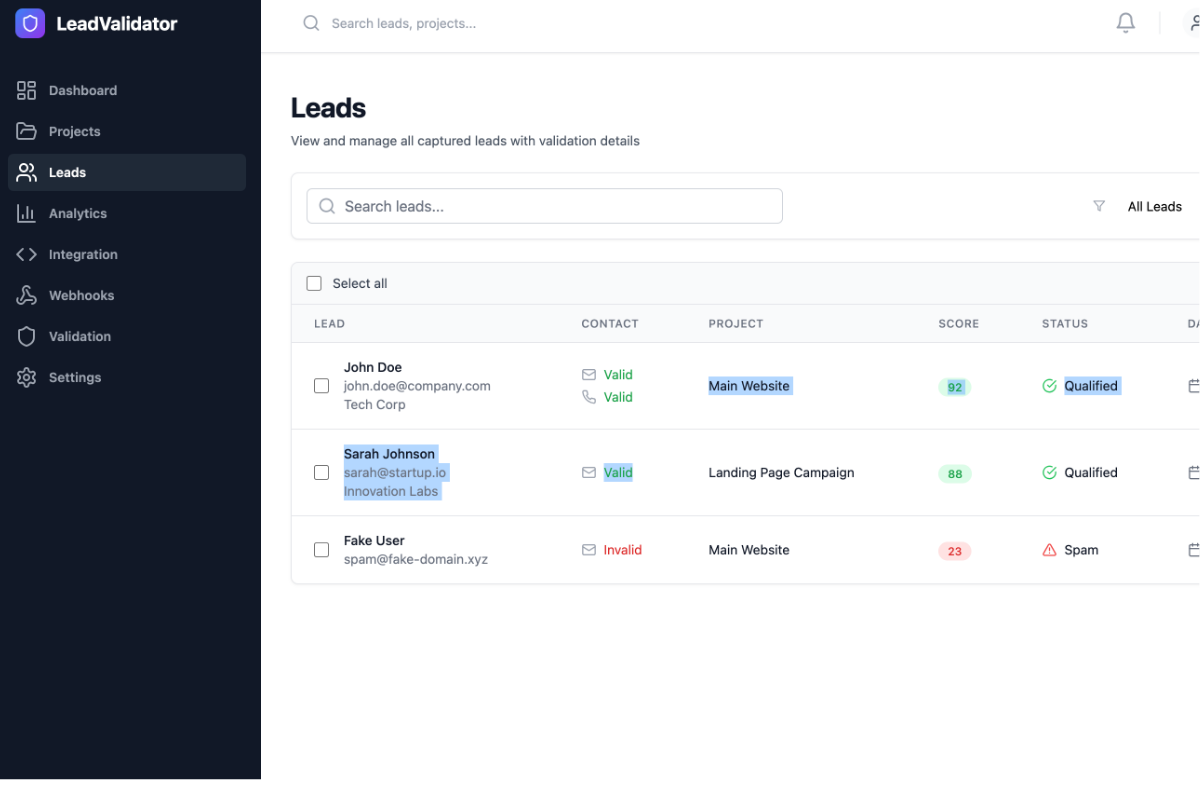Click the Qualified status on Sarah Johnson

[1090, 472]
